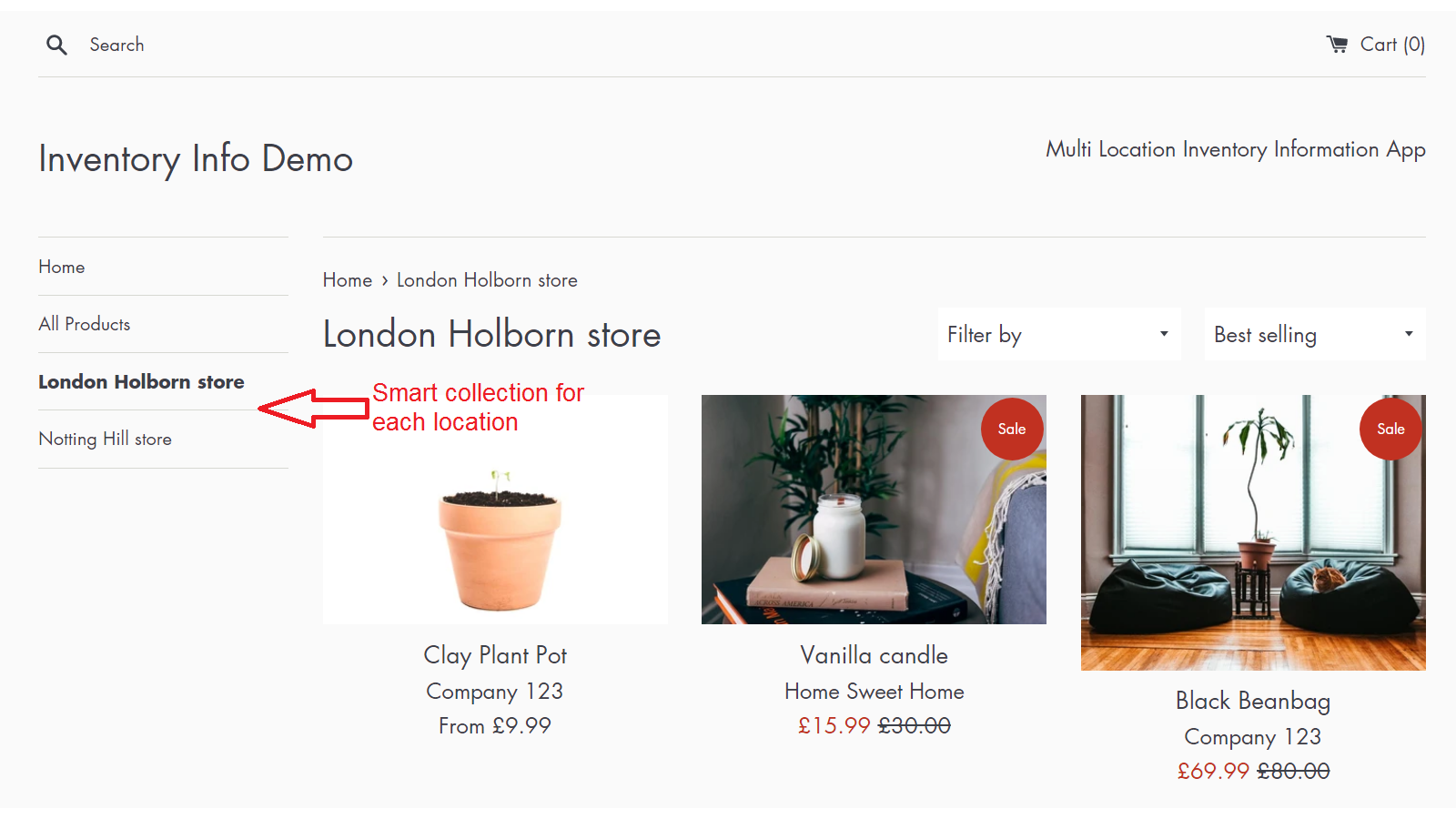1456x819 pixels.
Task: Click the Sale badge on Black Beanbag
Action: [x=1390, y=429]
